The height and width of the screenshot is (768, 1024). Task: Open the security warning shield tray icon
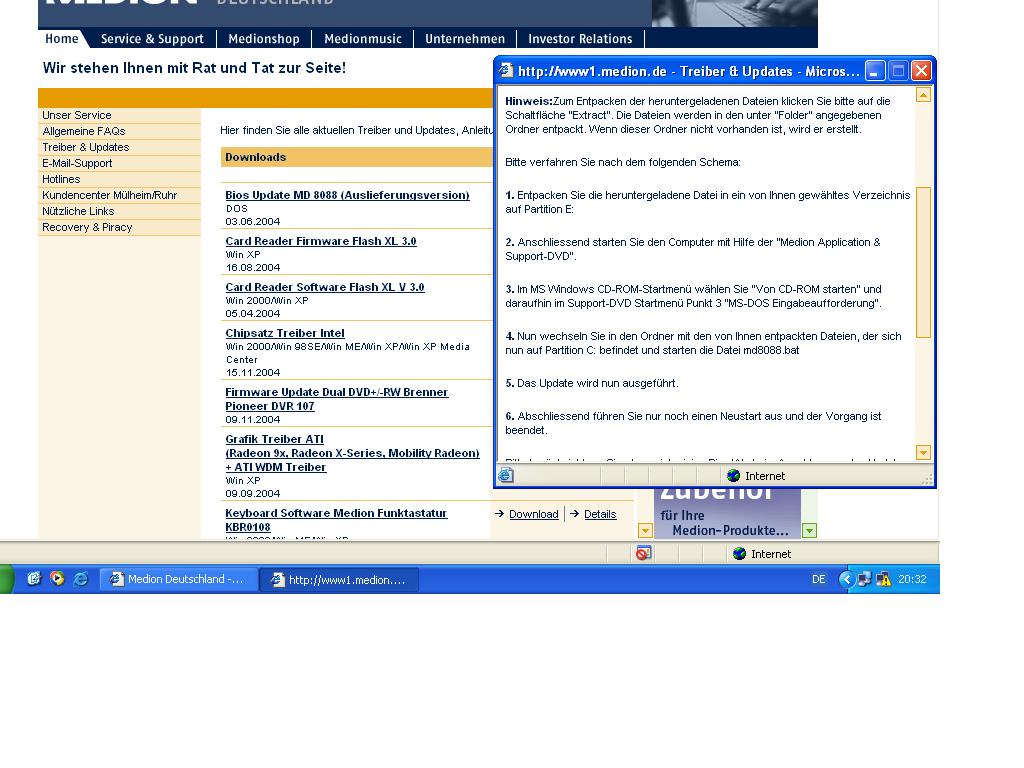click(884, 579)
